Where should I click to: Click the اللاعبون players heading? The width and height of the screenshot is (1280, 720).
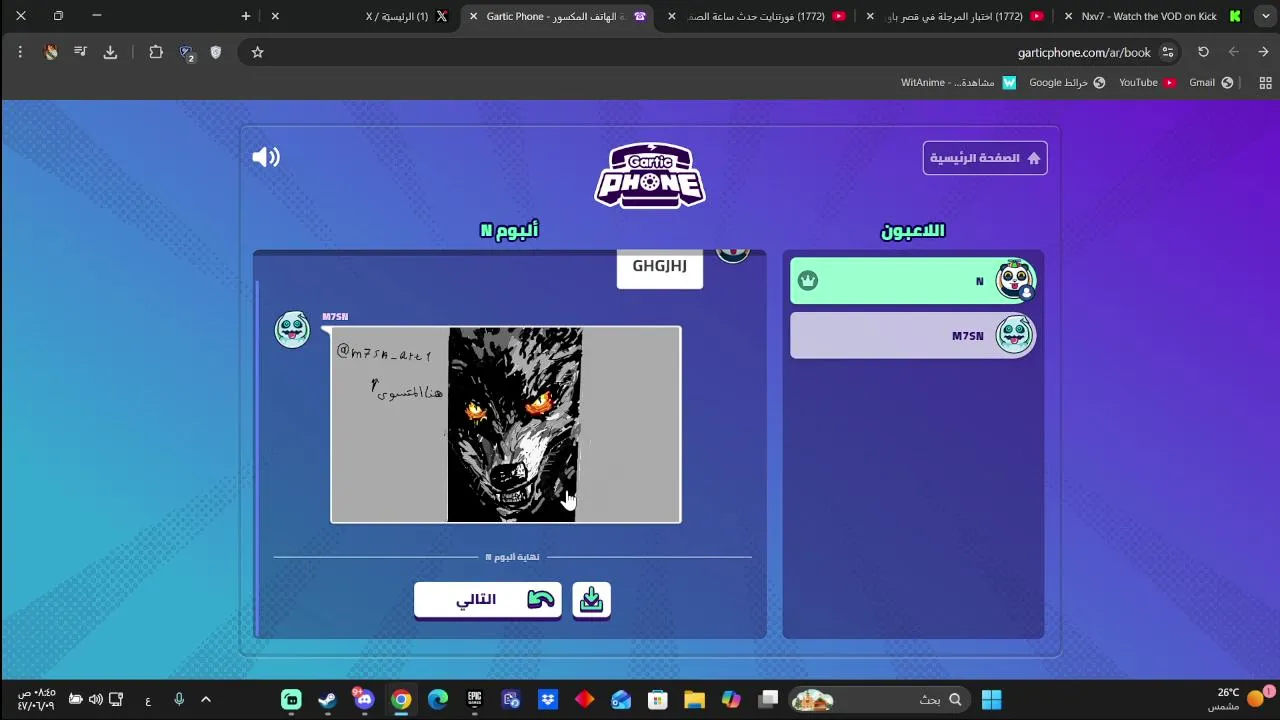click(x=913, y=231)
